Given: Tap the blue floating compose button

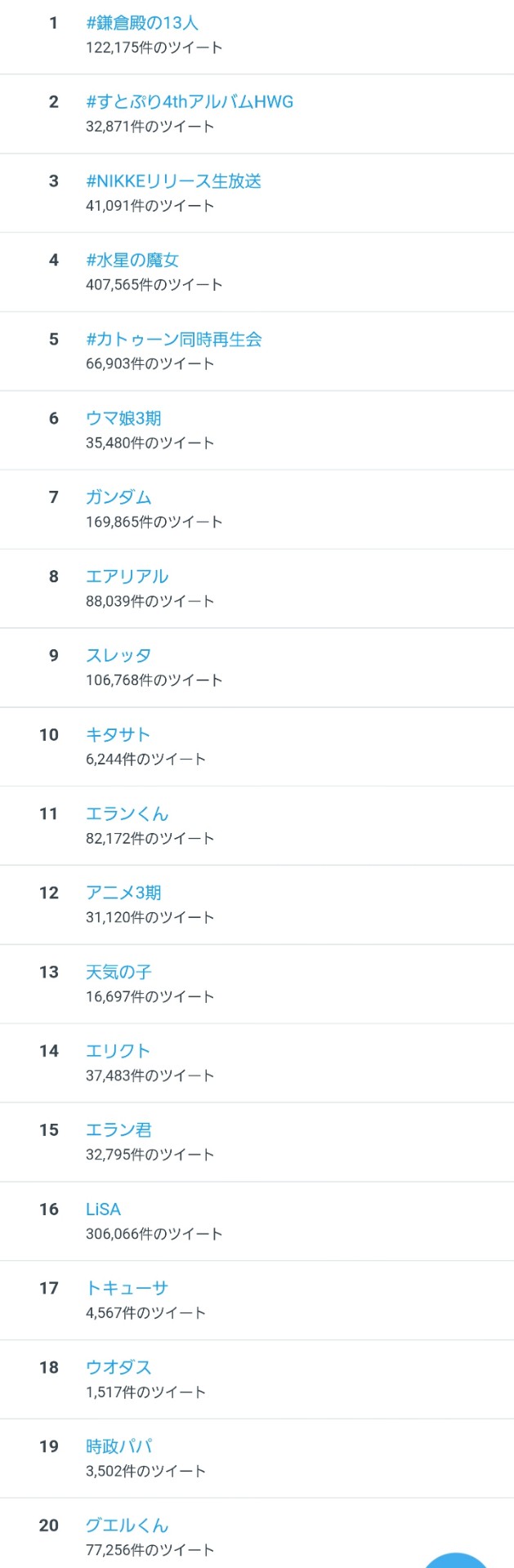Looking at the screenshot, I should coord(458,1560).
